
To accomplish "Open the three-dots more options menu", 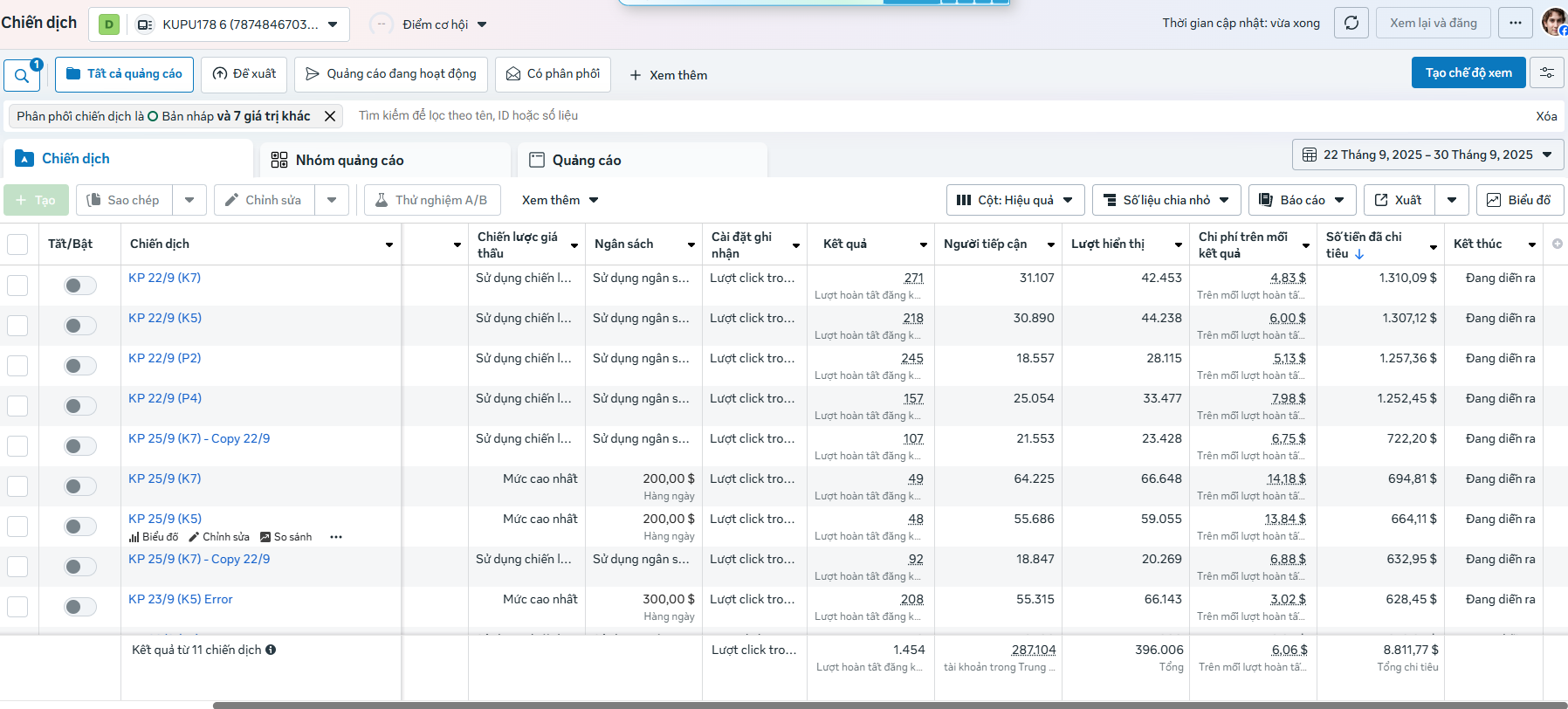I will (x=1516, y=23).
